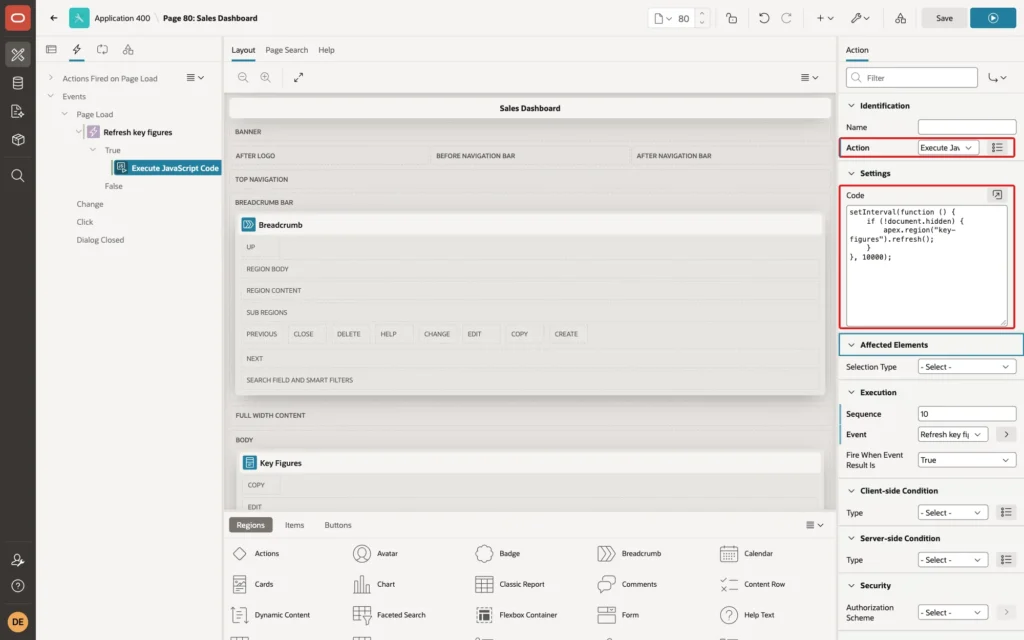Viewport: 1024px width, 640px height.
Task: Open the Shared Components tab icon
Action: (128, 49)
